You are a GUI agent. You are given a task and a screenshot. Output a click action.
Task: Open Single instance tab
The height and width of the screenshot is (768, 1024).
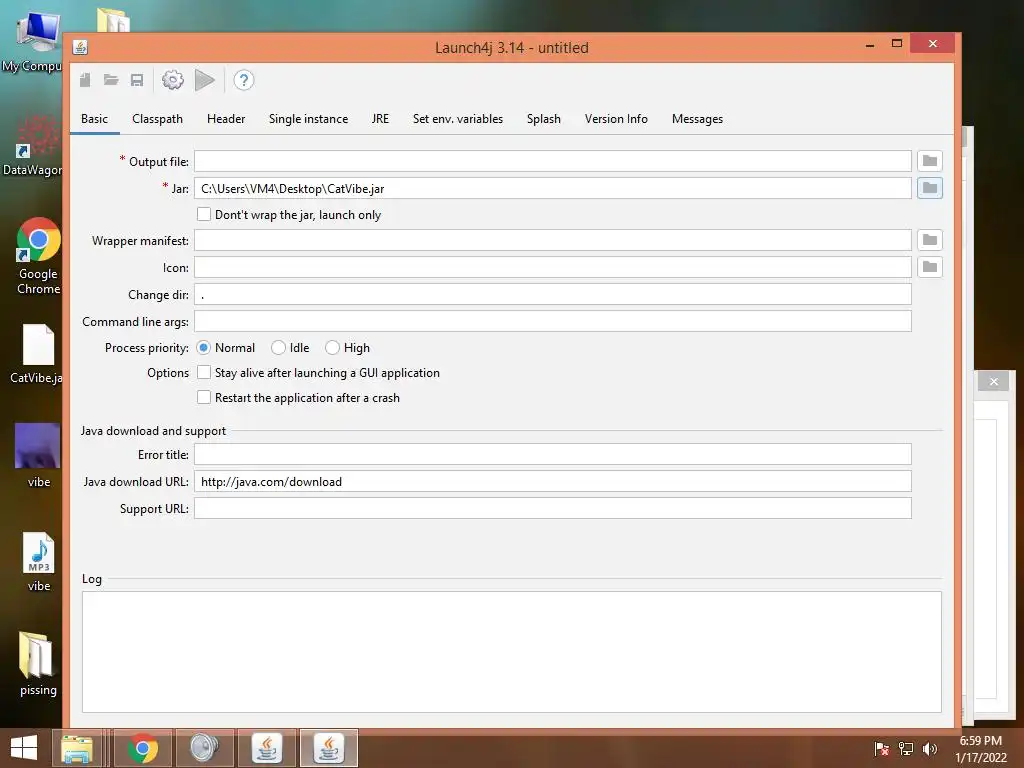[308, 119]
